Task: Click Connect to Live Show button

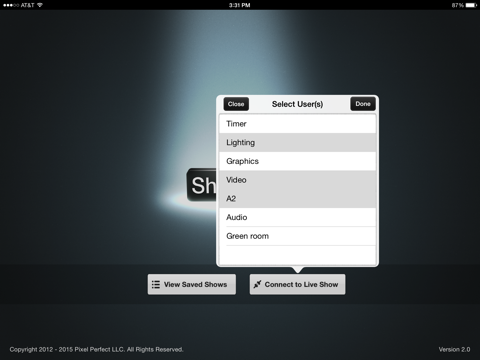Action: click(297, 284)
